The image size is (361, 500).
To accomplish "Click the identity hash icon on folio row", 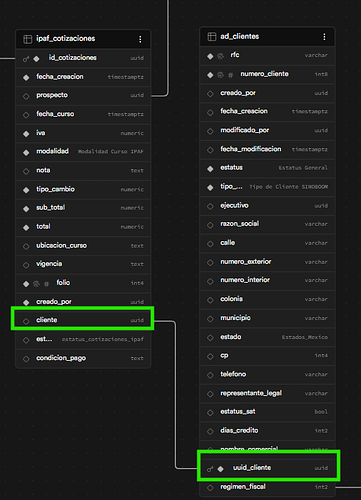I will (46, 284).
